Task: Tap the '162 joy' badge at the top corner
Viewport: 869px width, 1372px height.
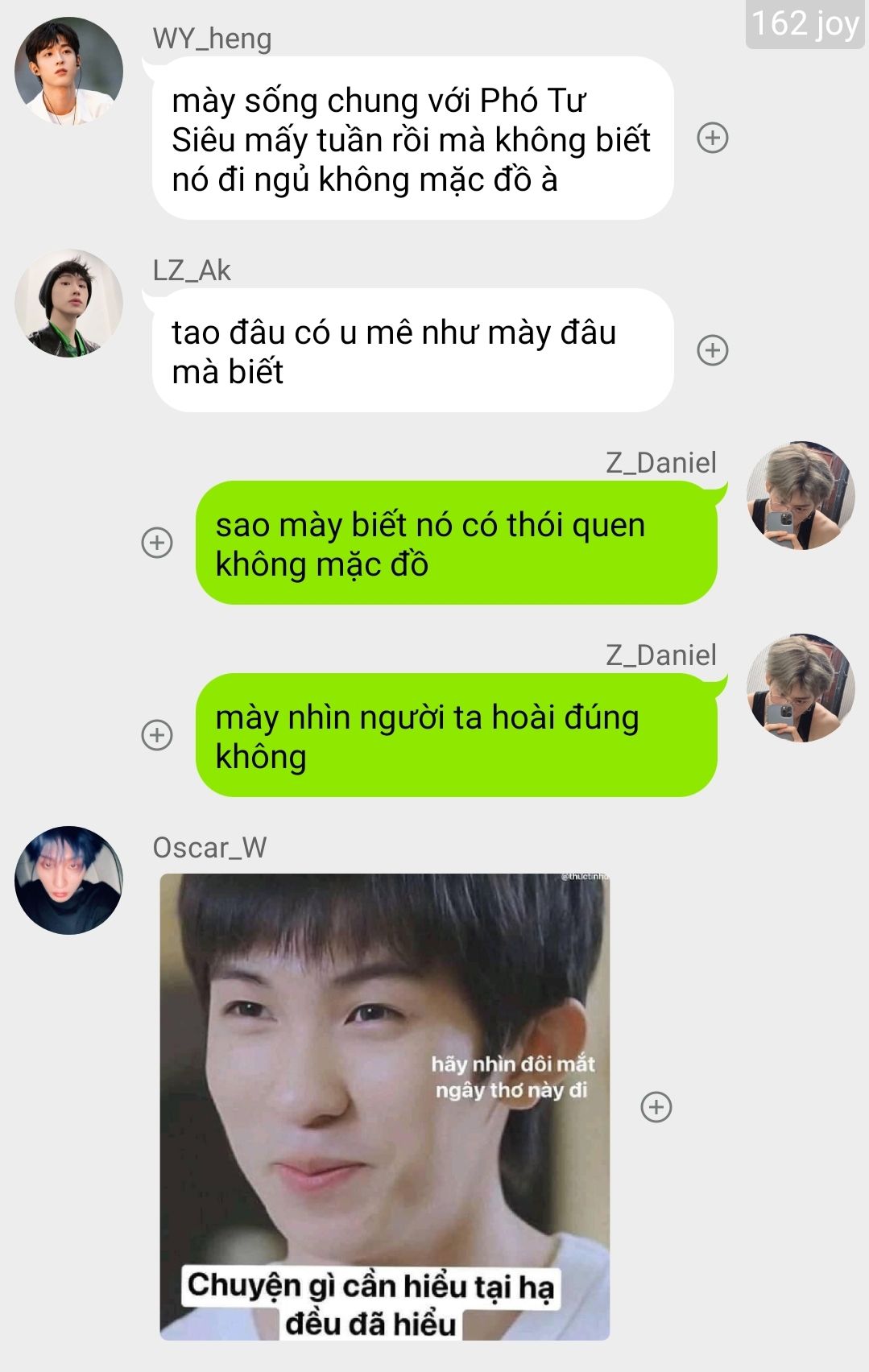Action: (x=805, y=24)
